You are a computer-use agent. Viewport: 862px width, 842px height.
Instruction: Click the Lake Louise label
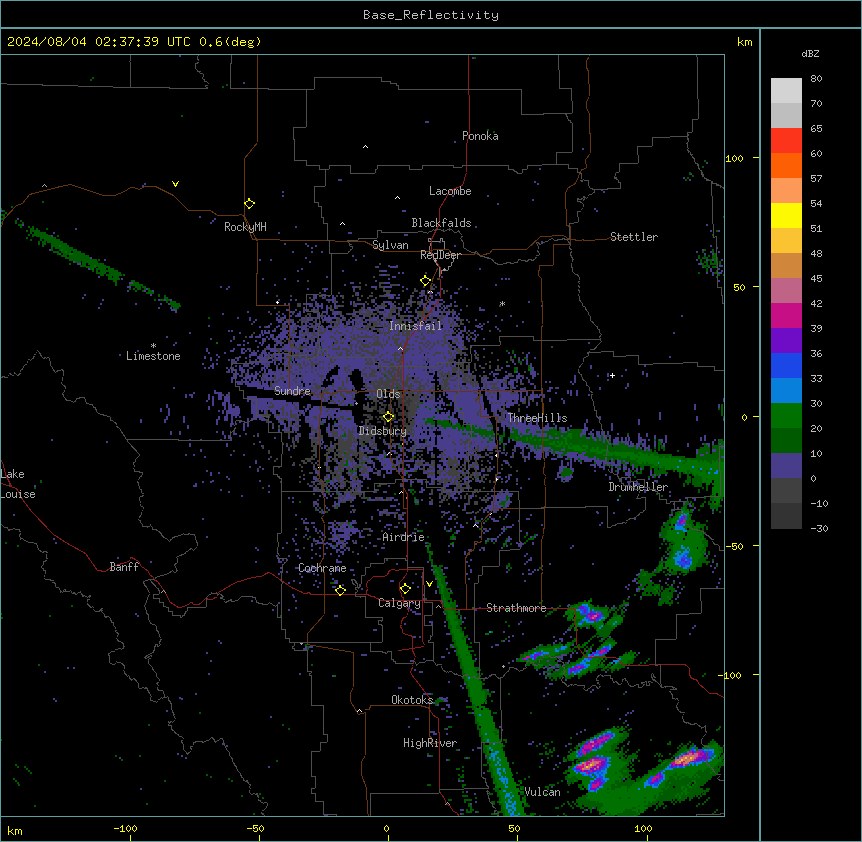pyautogui.click(x=18, y=484)
